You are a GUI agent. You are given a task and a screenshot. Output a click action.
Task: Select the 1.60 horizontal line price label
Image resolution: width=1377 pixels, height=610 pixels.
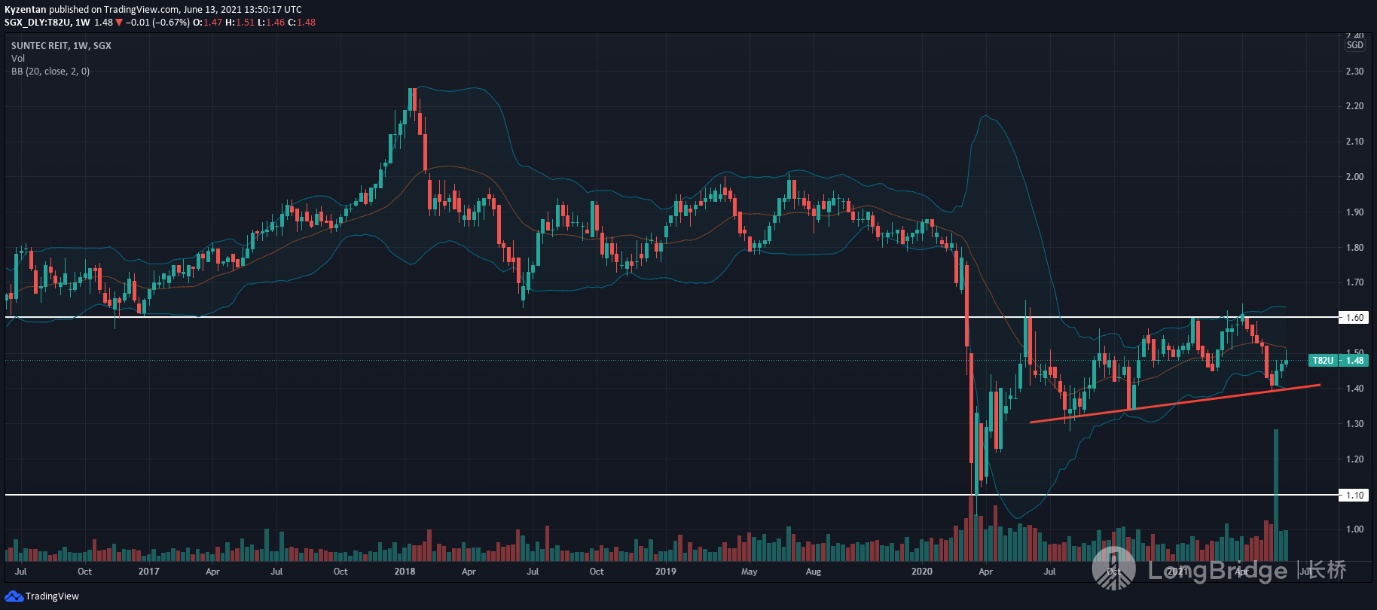1355,318
